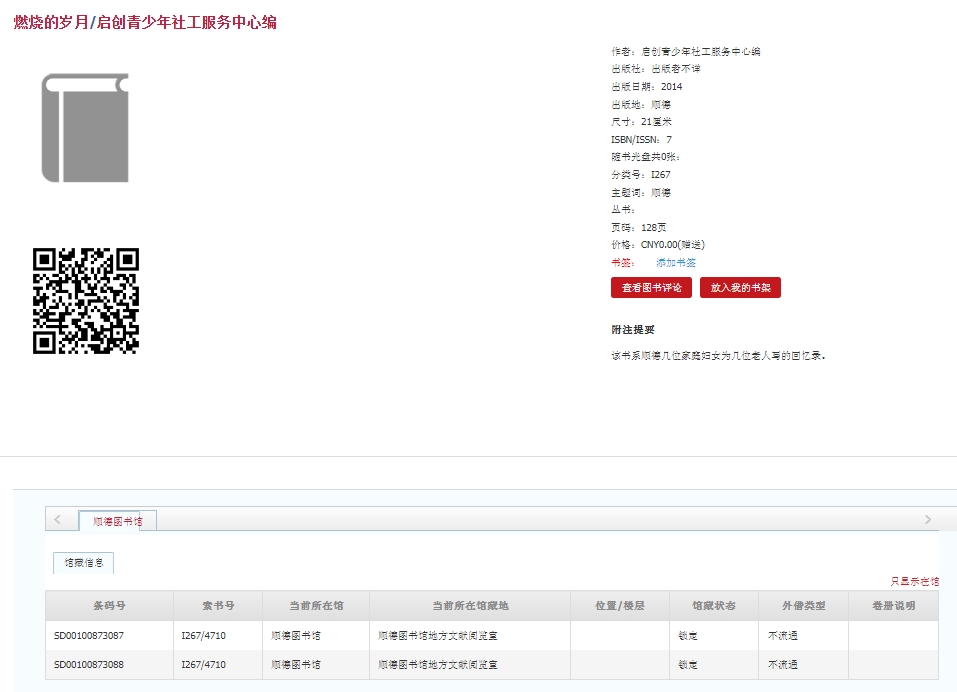This screenshot has width=957, height=692.
Task: Click the 索书号 column header
Action: pyautogui.click(x=217, y=606)
